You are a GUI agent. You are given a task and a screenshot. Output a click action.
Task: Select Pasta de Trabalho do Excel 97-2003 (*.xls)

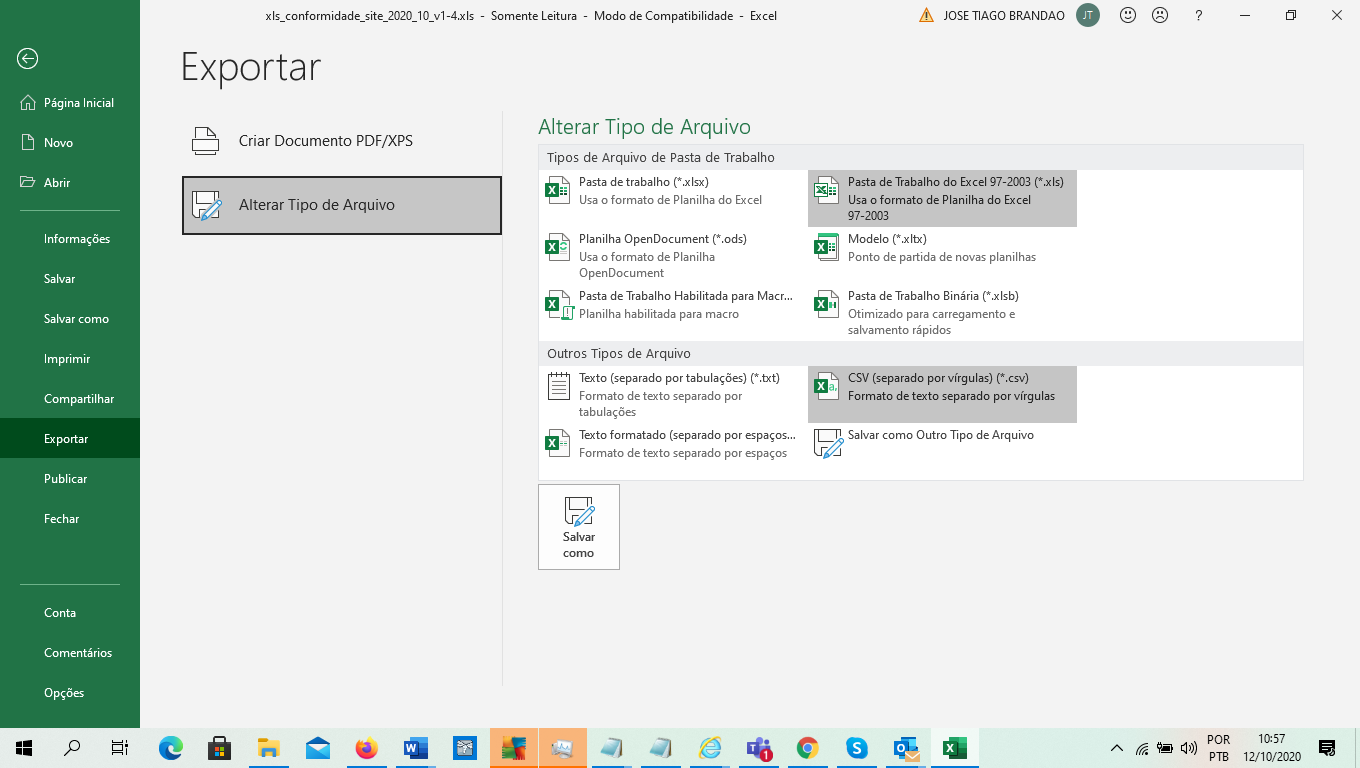(942, 198)
